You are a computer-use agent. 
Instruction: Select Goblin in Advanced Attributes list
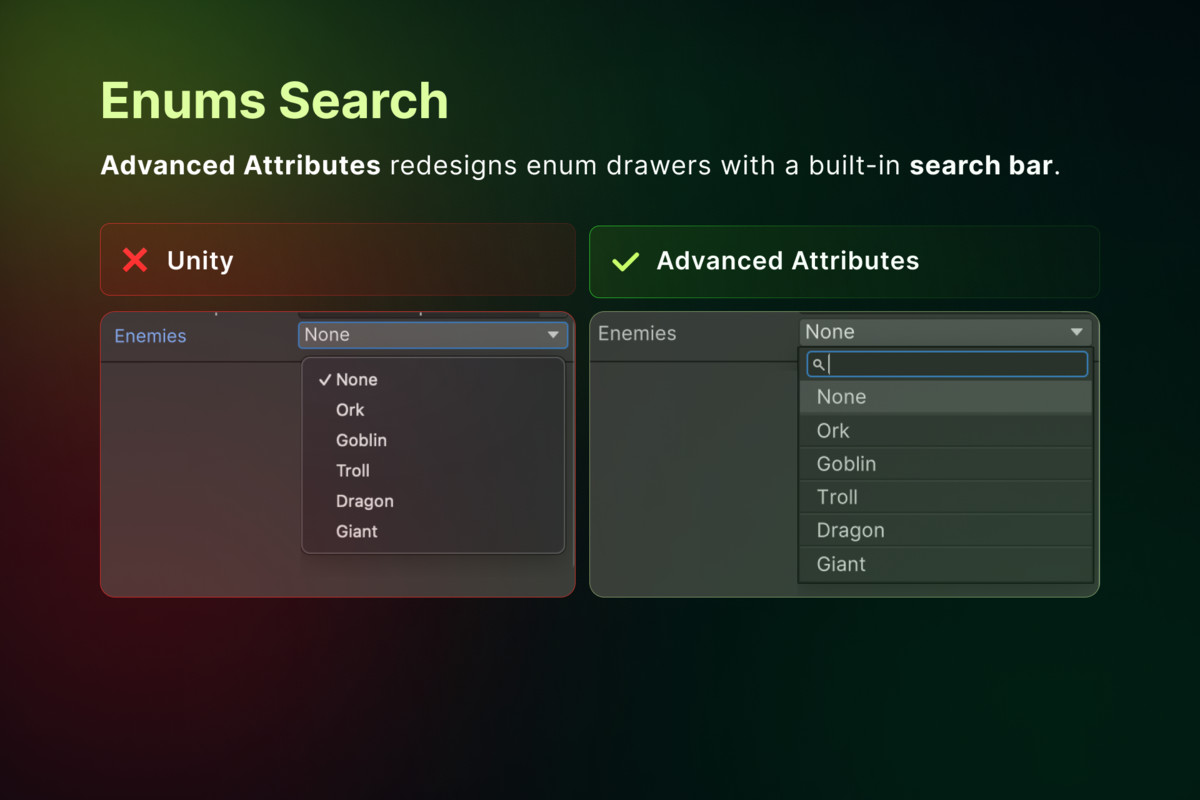click(x=846, y=464)
